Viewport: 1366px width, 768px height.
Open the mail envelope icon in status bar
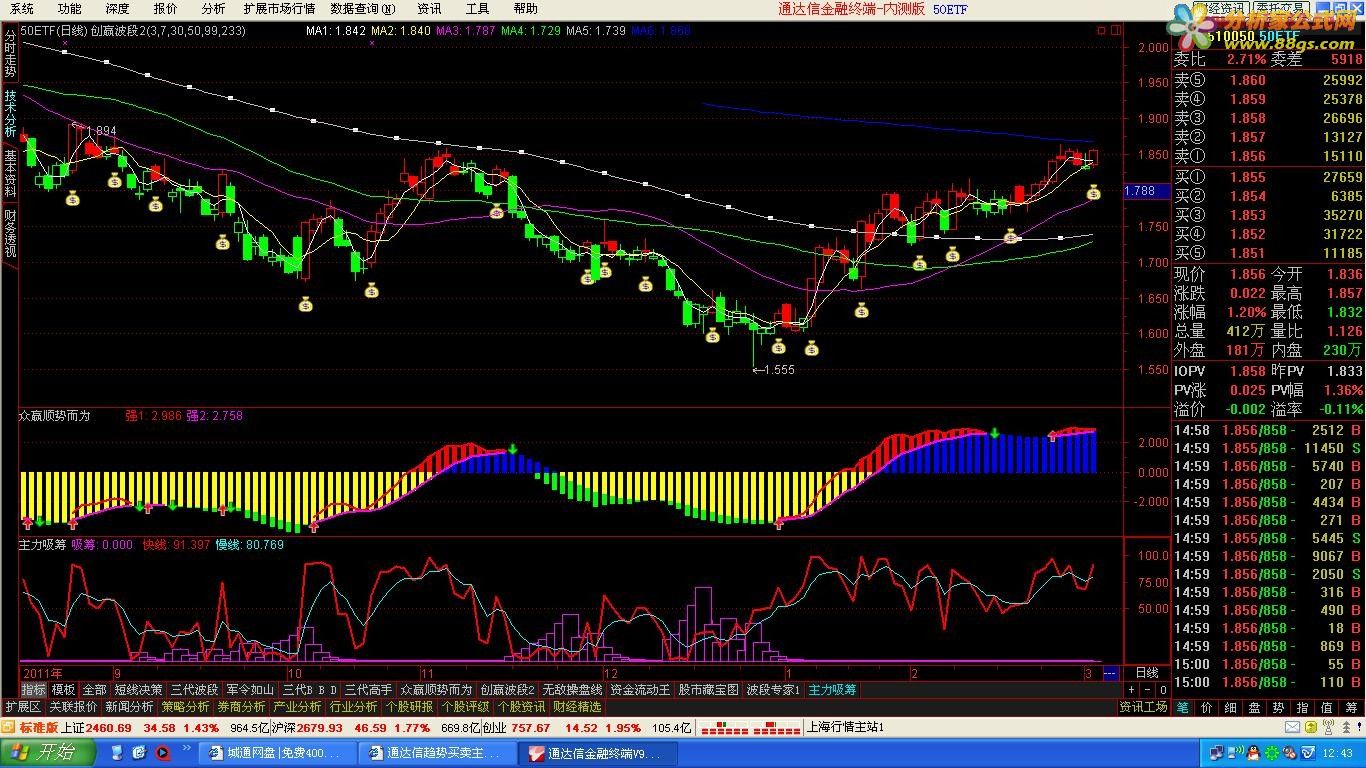(1293, 727)
